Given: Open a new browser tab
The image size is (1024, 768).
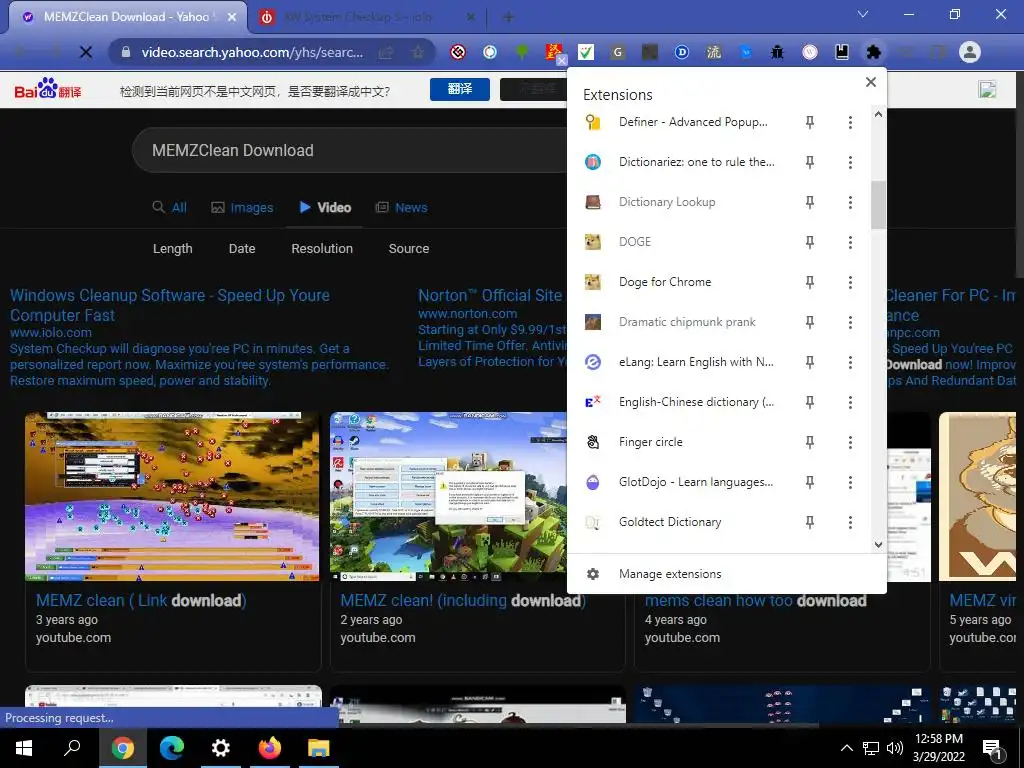Looking at the screenshot, I should [508, 17].
